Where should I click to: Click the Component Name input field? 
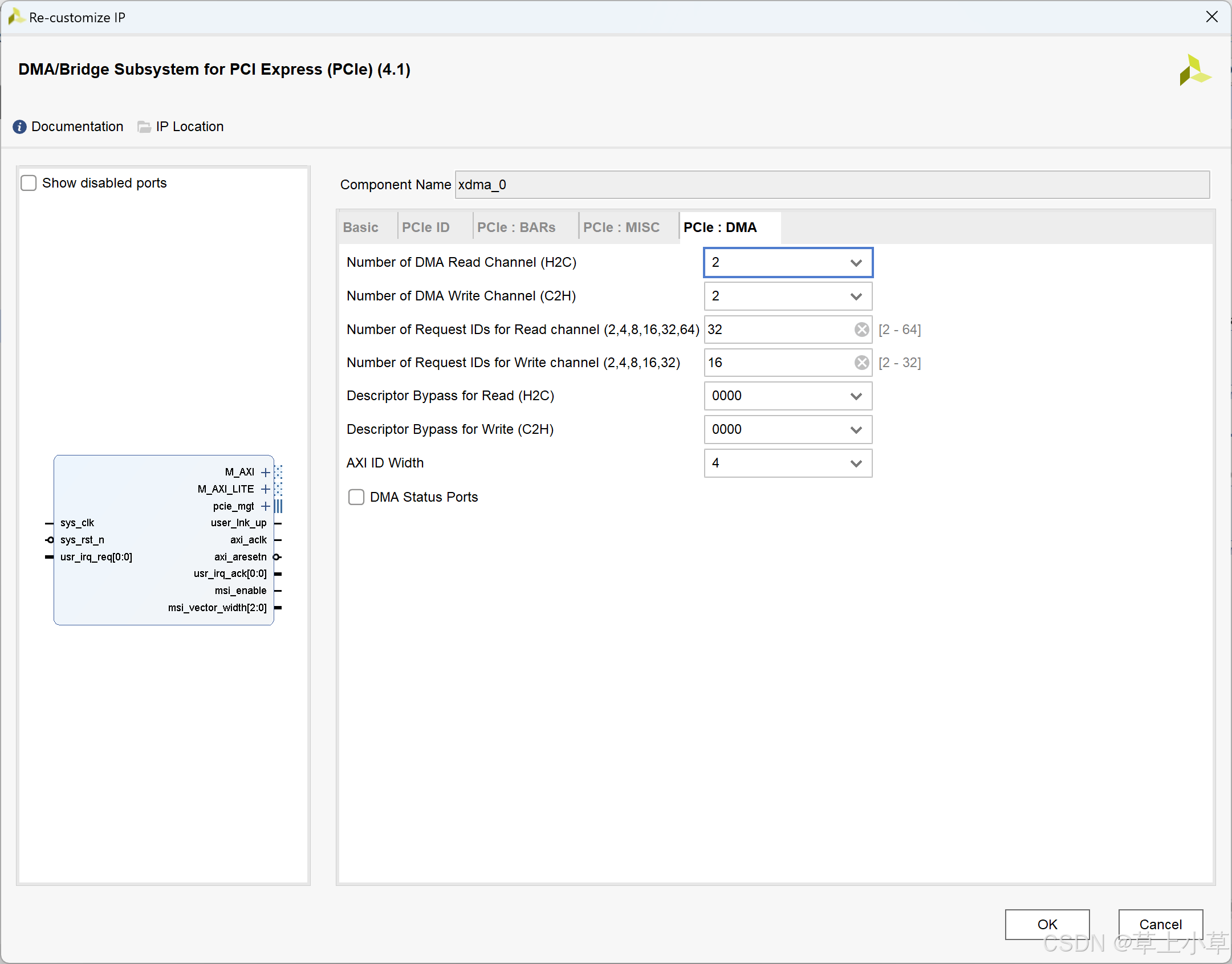[831, 185]
